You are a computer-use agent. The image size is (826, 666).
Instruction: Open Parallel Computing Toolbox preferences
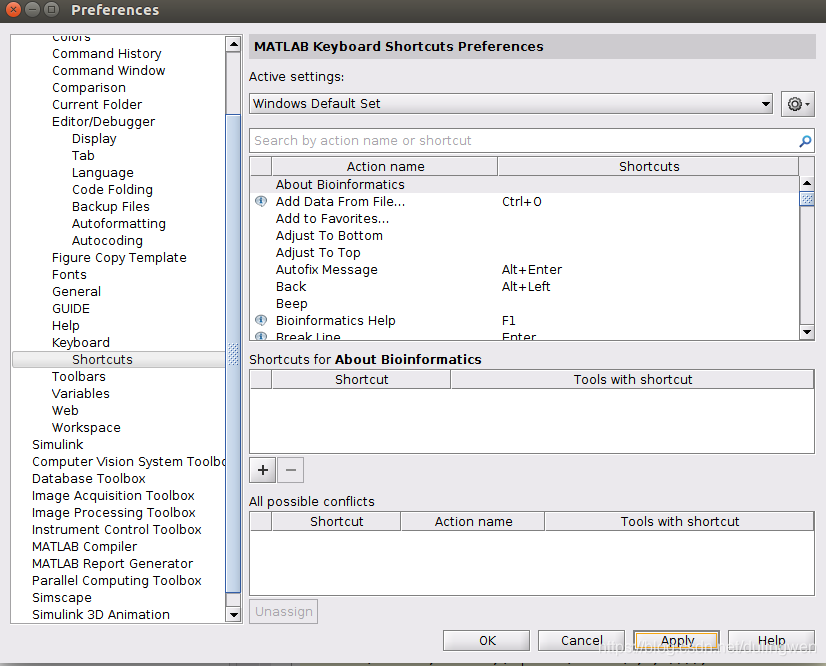pos(116,581)
